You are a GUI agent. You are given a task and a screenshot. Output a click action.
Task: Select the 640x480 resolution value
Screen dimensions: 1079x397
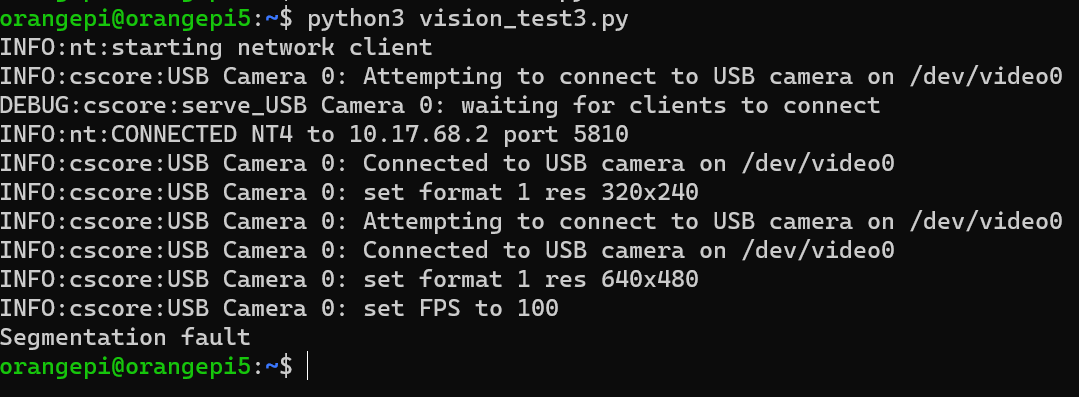click(x=650, y=279)
